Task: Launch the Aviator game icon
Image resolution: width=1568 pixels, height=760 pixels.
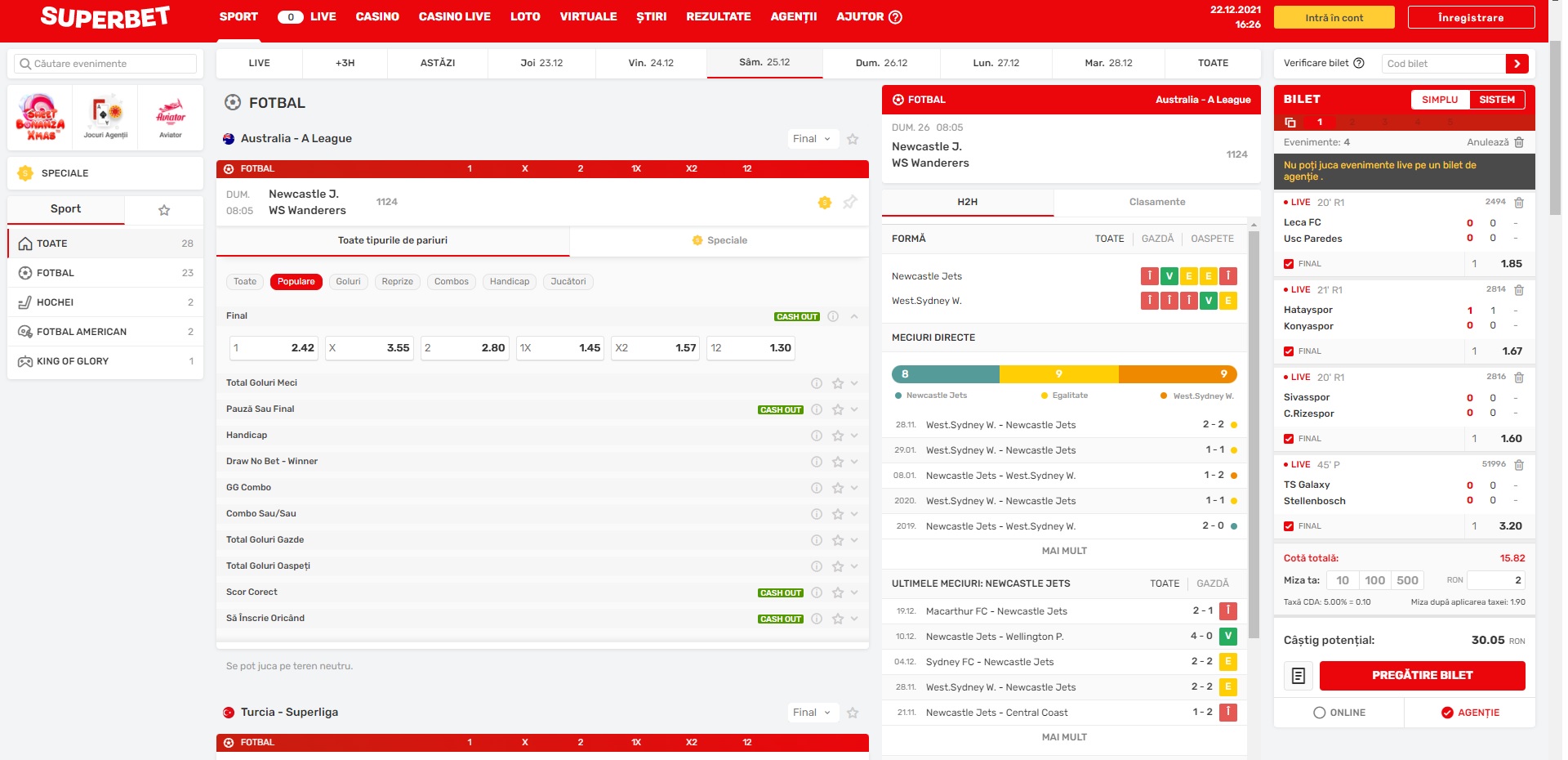Action: [x=171, y=117]
